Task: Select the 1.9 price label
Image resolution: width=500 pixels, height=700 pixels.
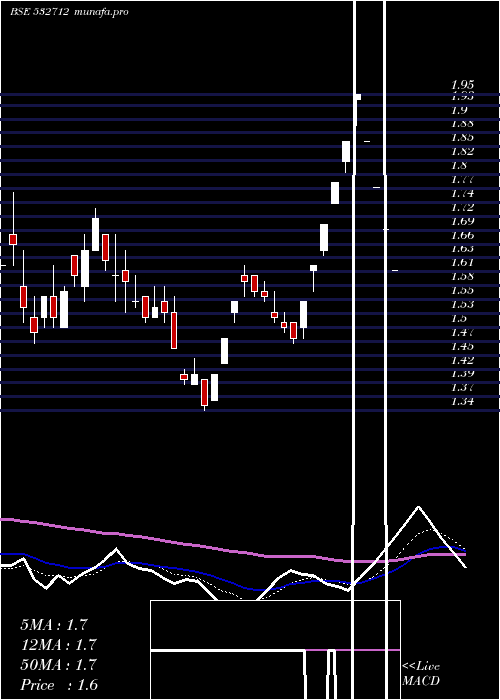Action: (x=459, y=110)
